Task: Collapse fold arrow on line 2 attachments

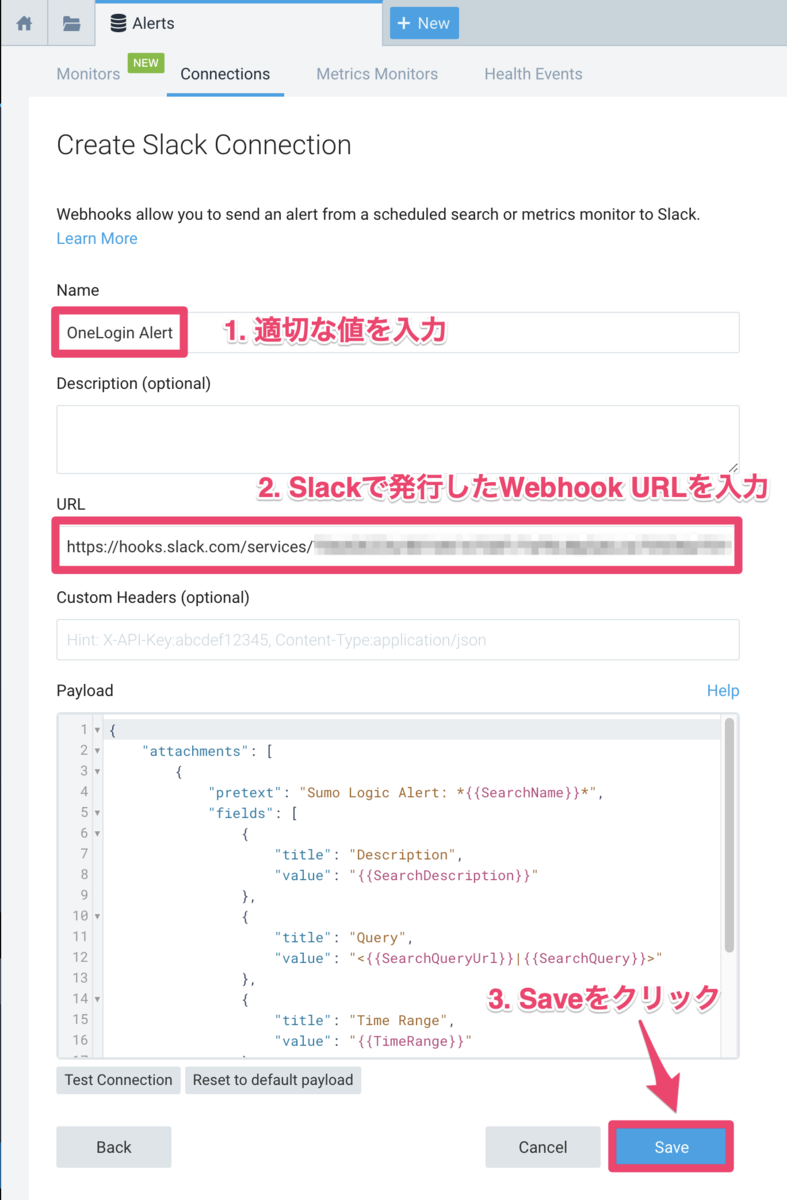Action: click(97, 751)
